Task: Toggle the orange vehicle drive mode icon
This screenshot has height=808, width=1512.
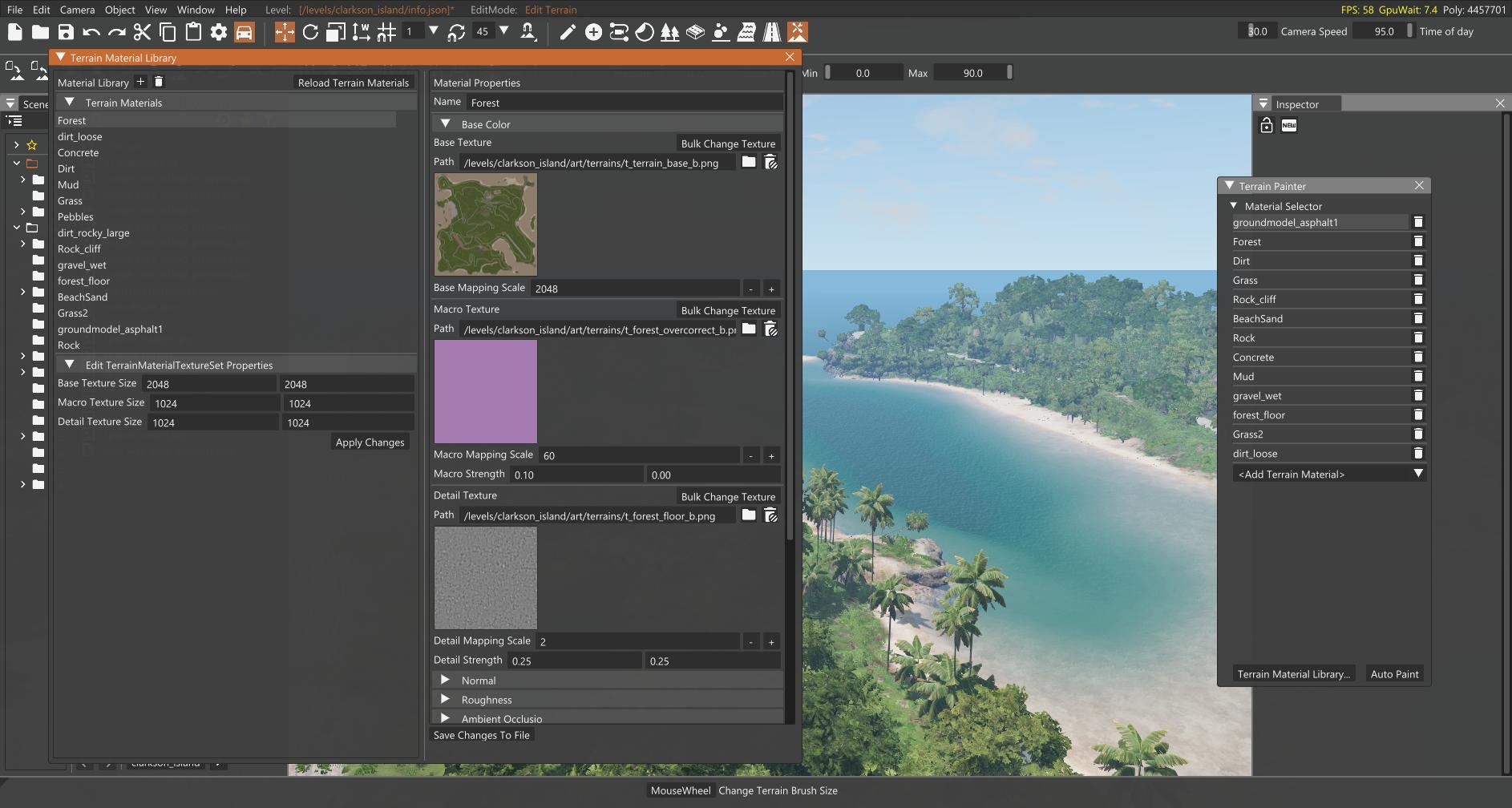Action: pos(245,32)
